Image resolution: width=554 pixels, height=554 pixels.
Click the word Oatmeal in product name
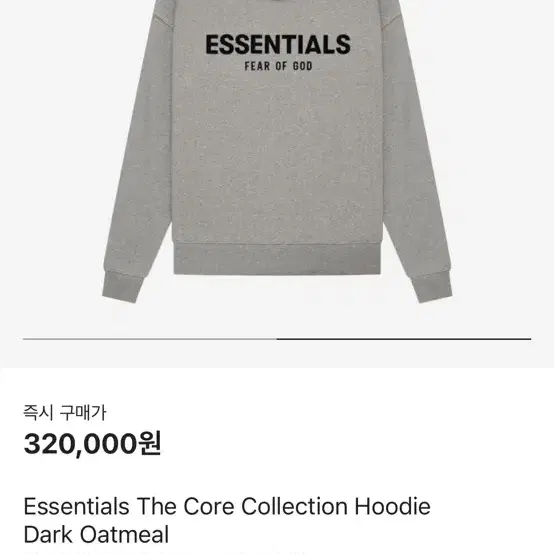[x=124, y=534]
